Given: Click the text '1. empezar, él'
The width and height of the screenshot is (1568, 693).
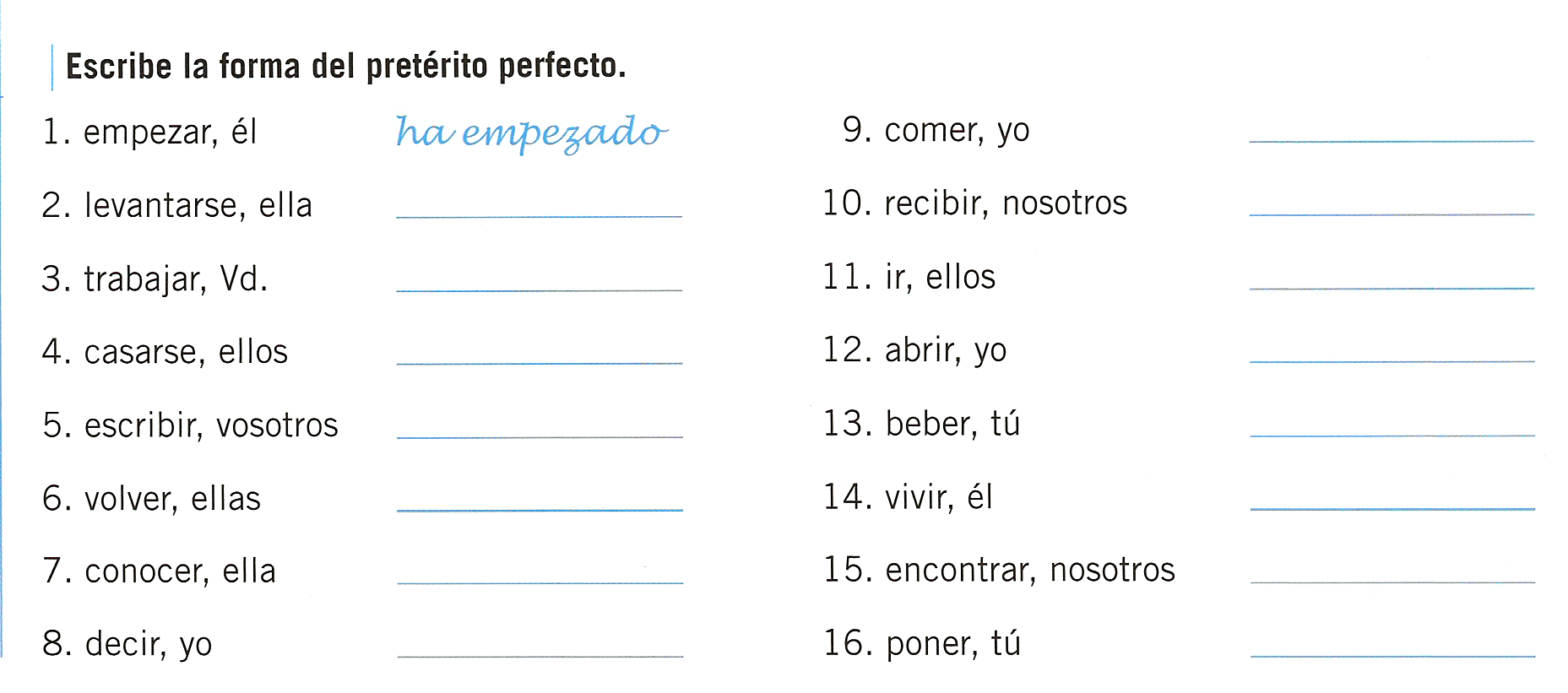Looking at the screenshot, I should (x=149, y=132).
